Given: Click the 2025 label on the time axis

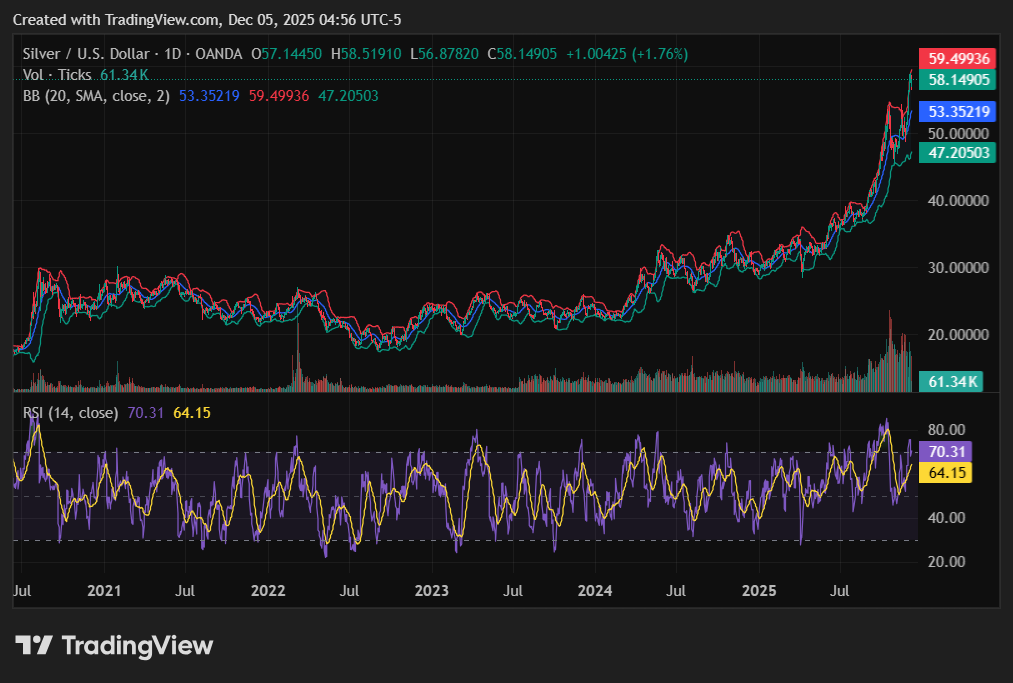Looking at the screenshot, I should (758, 592).
